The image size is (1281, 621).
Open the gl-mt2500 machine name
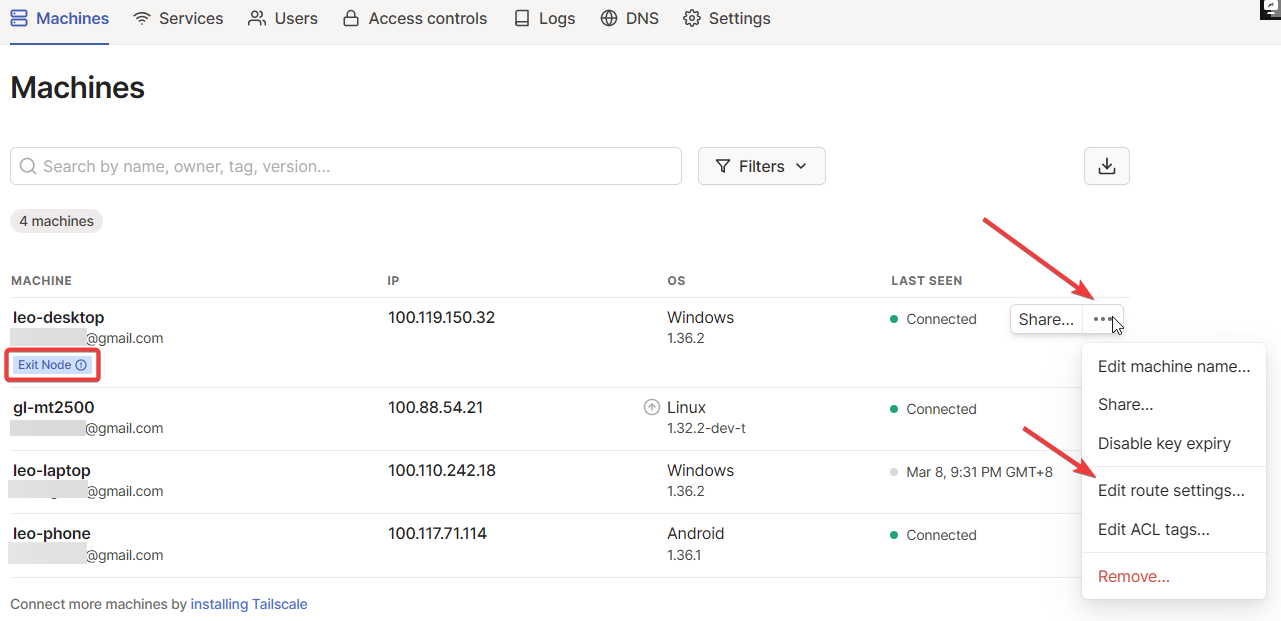[x=54, y=408]
